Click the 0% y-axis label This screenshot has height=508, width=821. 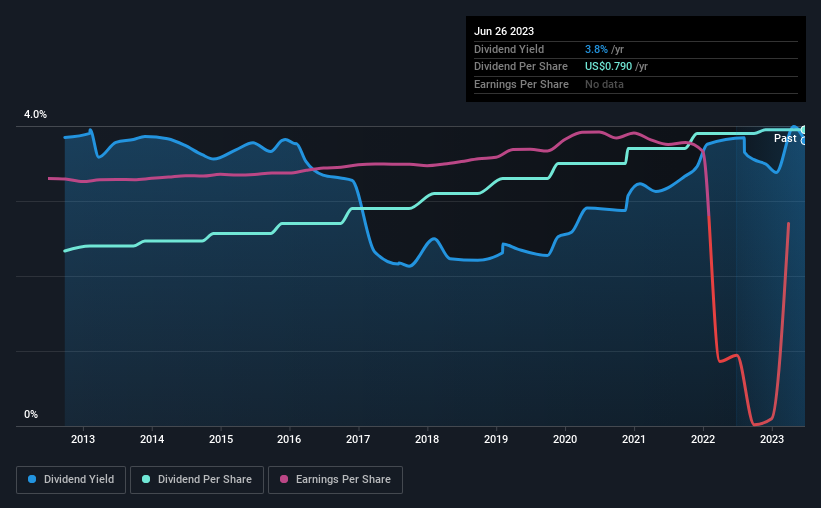(31, 414)
